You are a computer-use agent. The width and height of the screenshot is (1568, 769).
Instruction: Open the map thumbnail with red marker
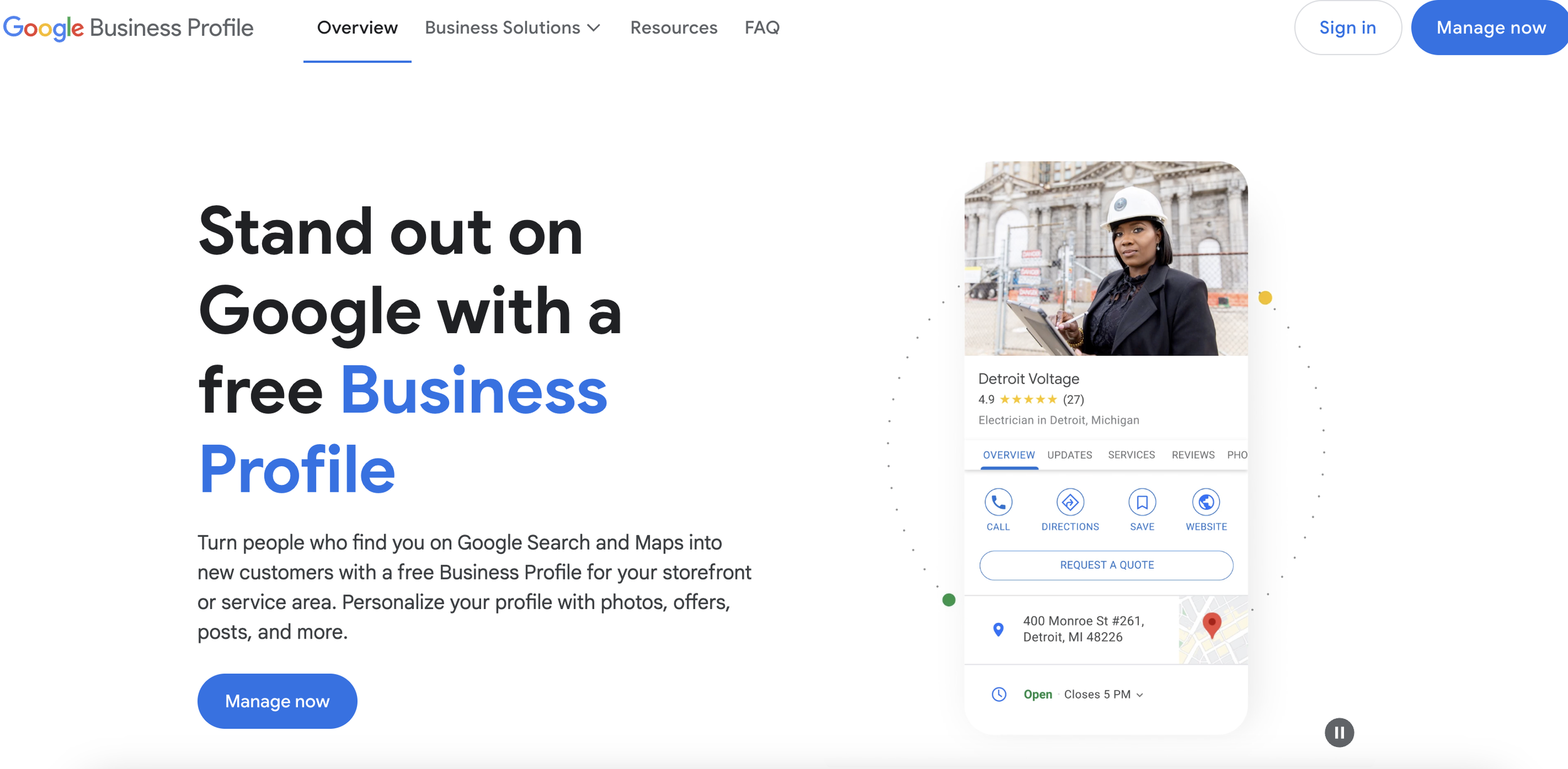1213,629
